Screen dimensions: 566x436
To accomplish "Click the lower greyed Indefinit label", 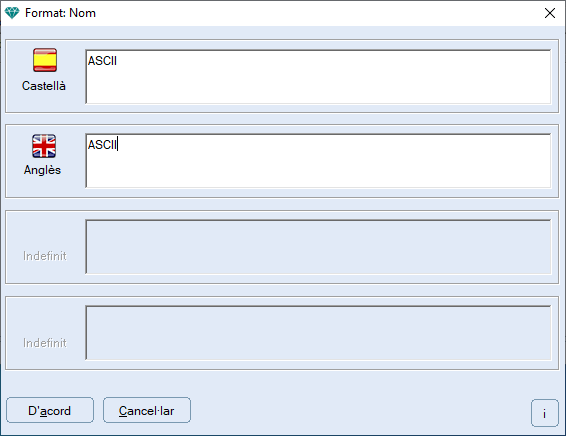I will tap(45, 343).
